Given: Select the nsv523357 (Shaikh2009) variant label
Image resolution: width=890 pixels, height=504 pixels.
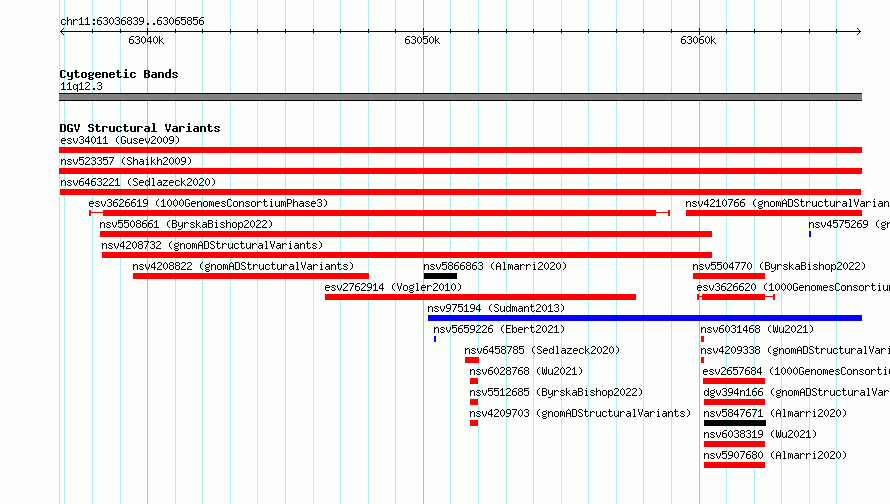Looking at the screenshot, I should pyautogui.click(x=126, y=161).
